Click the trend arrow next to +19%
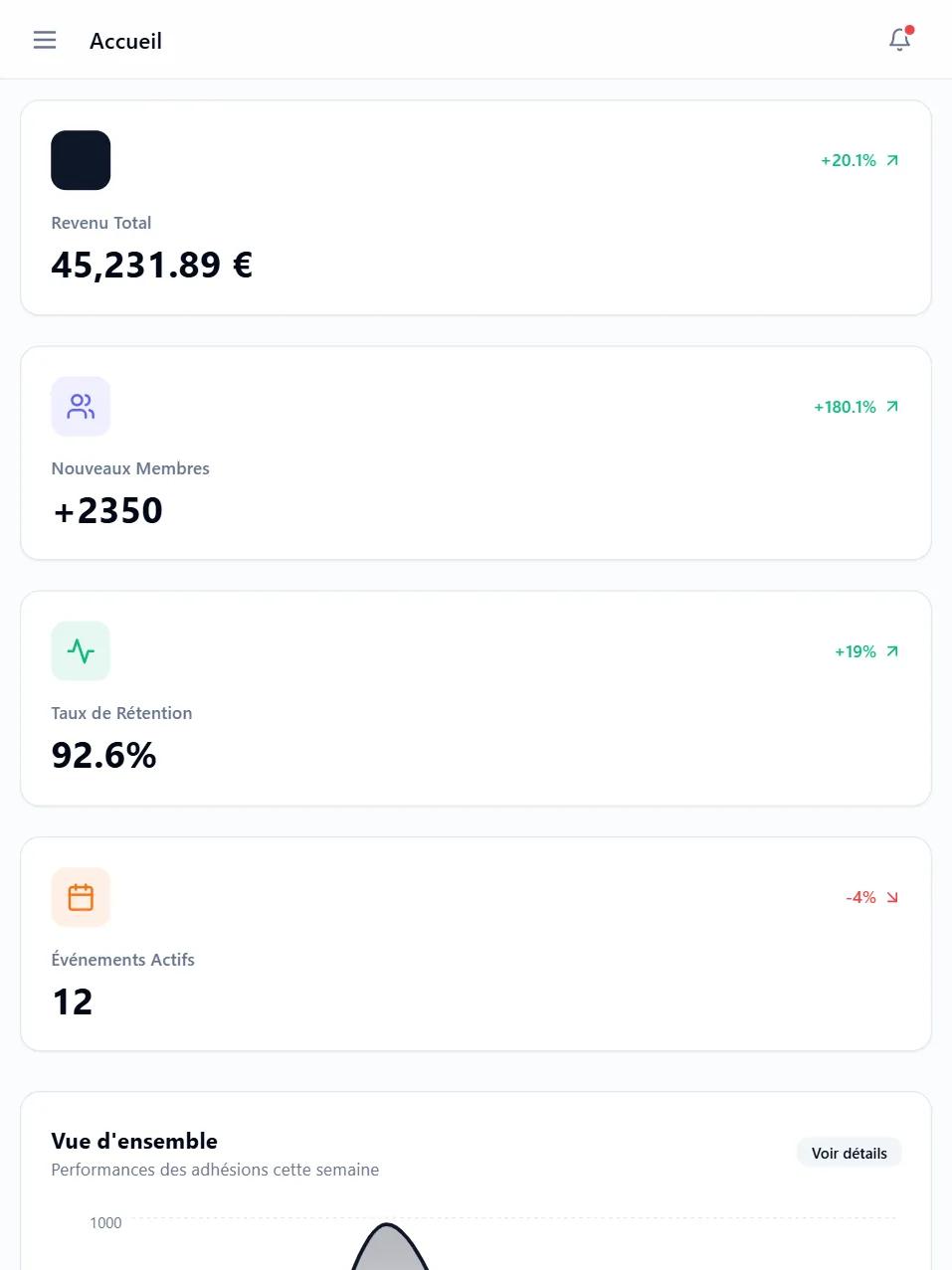This screenshot has height=1270, width=952. tap(891, 651)
